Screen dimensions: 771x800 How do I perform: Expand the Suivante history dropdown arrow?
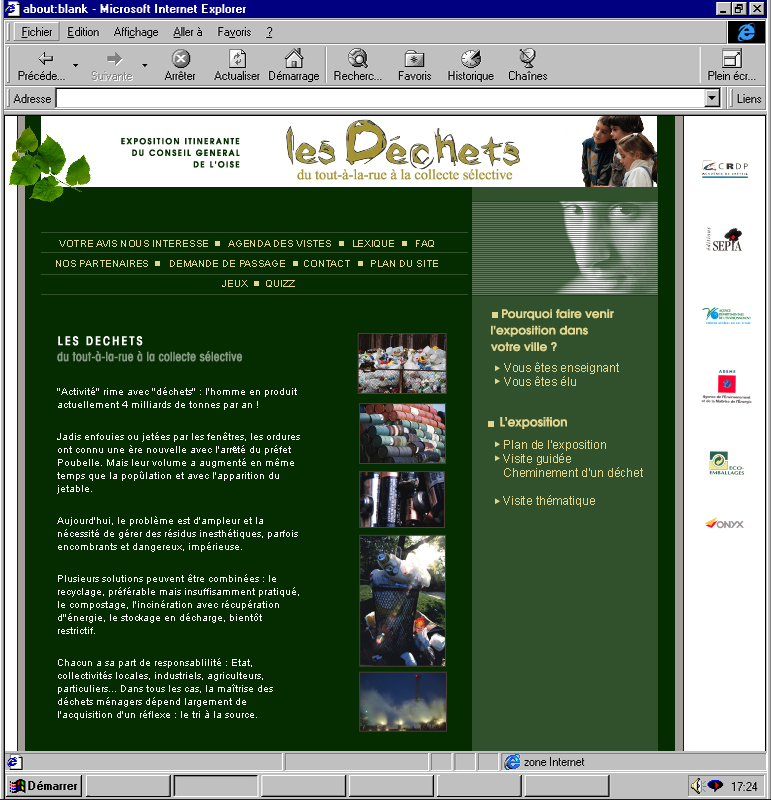144,66
